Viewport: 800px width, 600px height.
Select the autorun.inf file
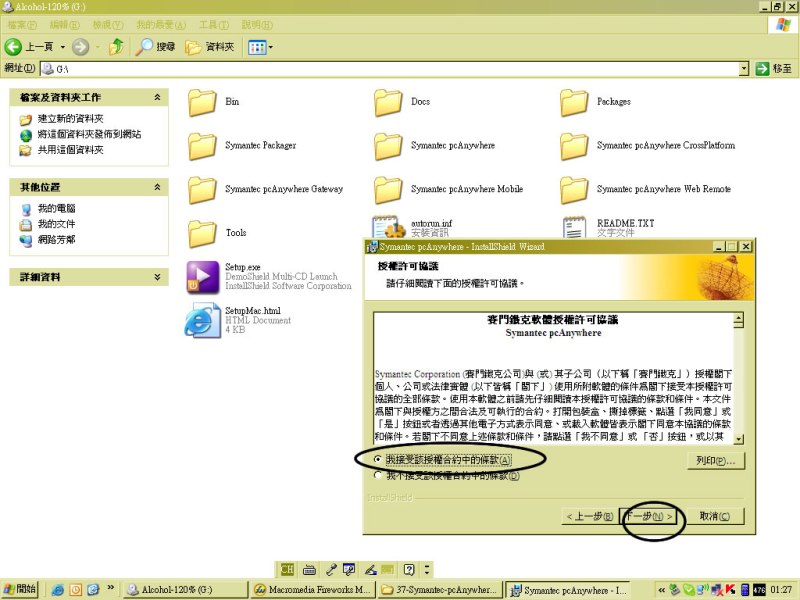[412, 227]
